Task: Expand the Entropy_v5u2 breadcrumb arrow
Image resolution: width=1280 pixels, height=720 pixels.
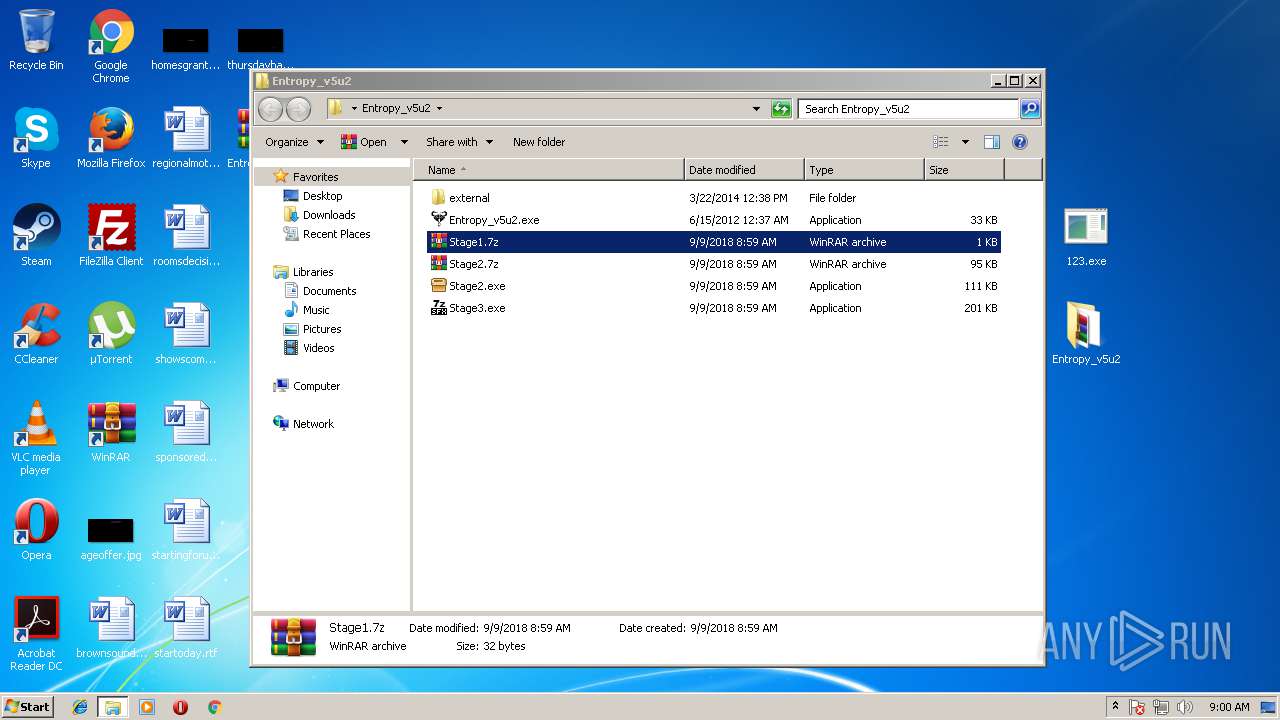Action: pos(439,109)
